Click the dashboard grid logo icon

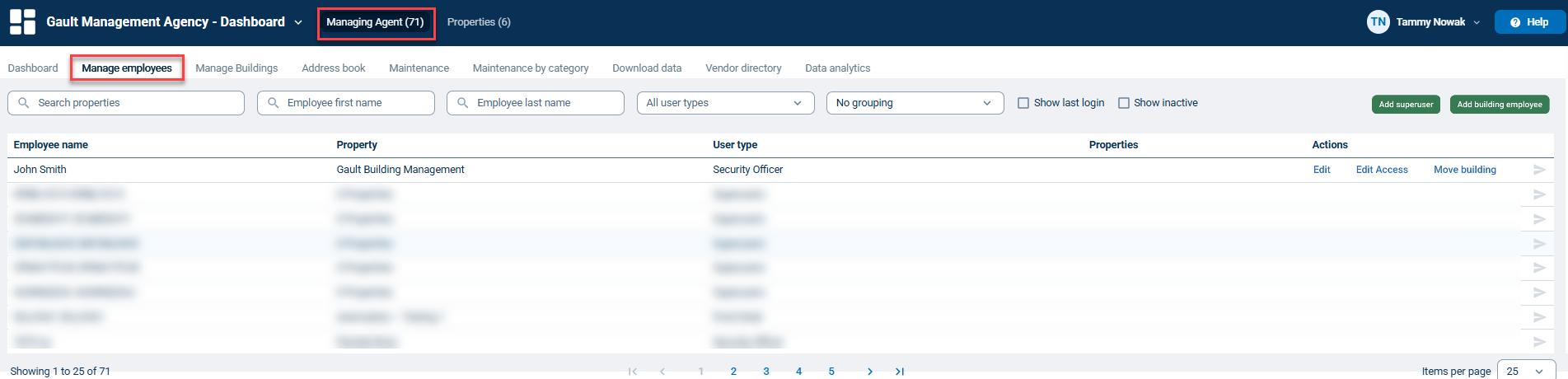tap(22, 22)
